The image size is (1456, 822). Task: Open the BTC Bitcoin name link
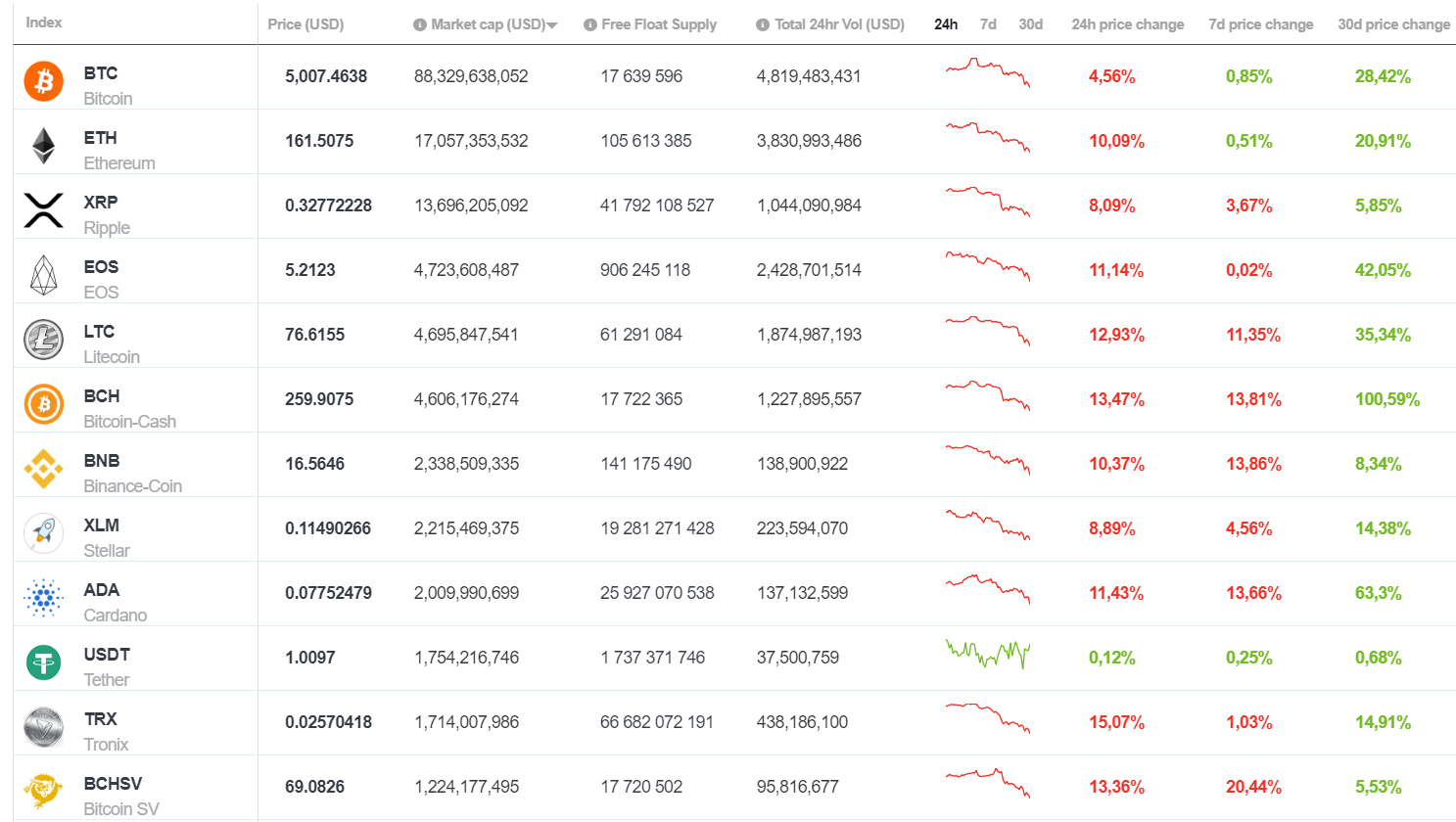[x=108, y=86]
